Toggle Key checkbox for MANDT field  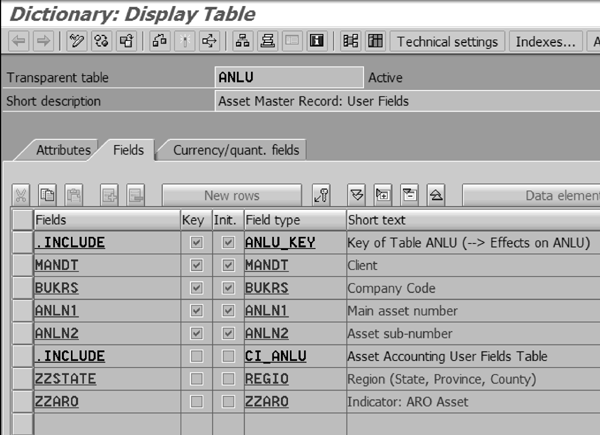tap(195, 265)
